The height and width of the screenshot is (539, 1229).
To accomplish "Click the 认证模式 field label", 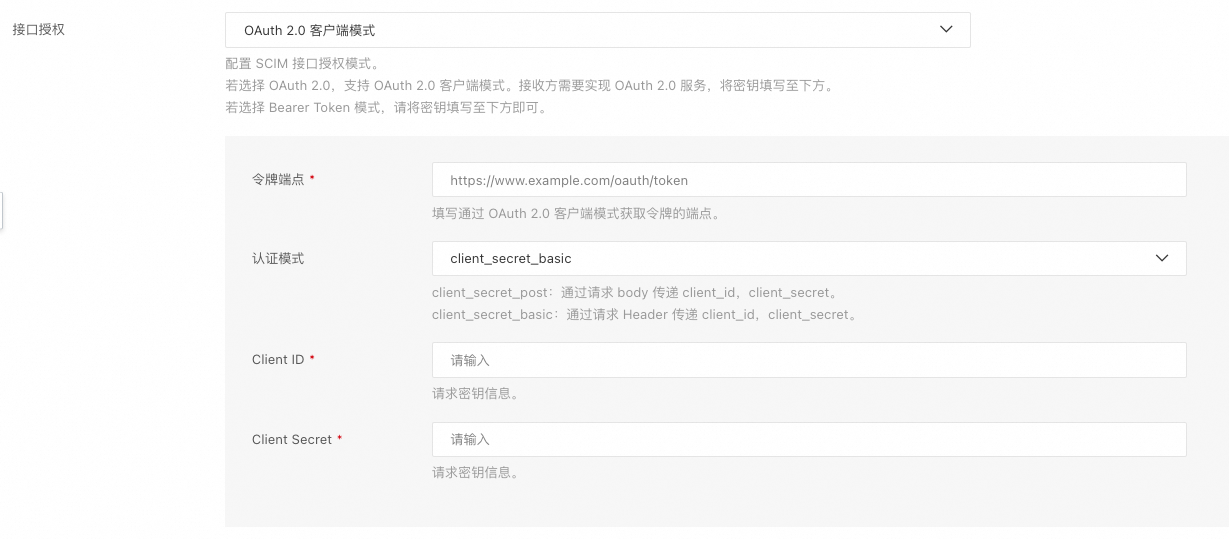I will 278,258.
